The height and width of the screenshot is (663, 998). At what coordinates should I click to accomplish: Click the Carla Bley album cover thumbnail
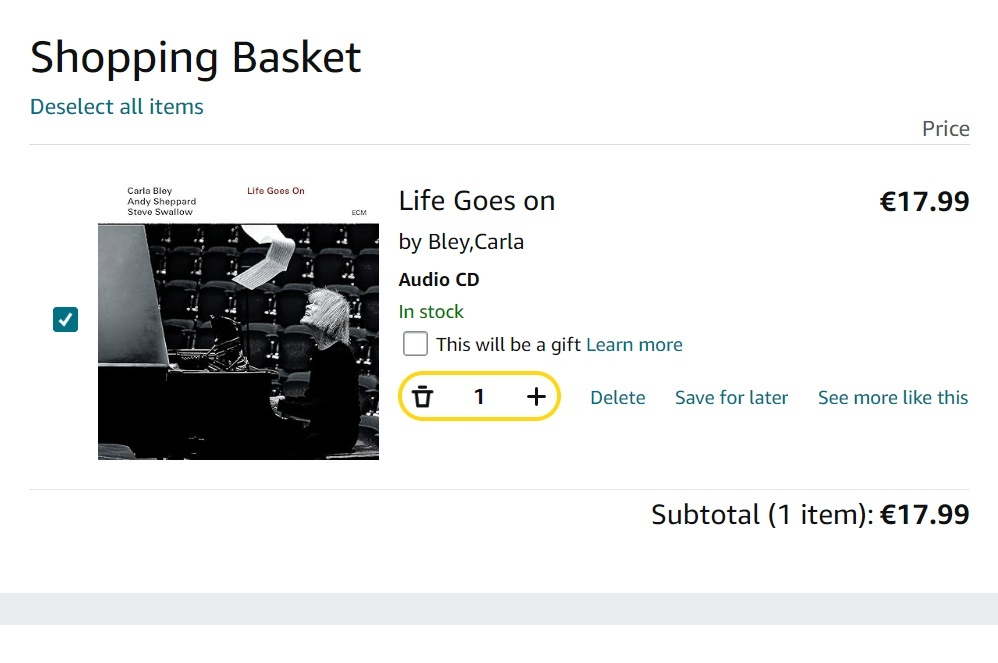click(x=238, y=320)
